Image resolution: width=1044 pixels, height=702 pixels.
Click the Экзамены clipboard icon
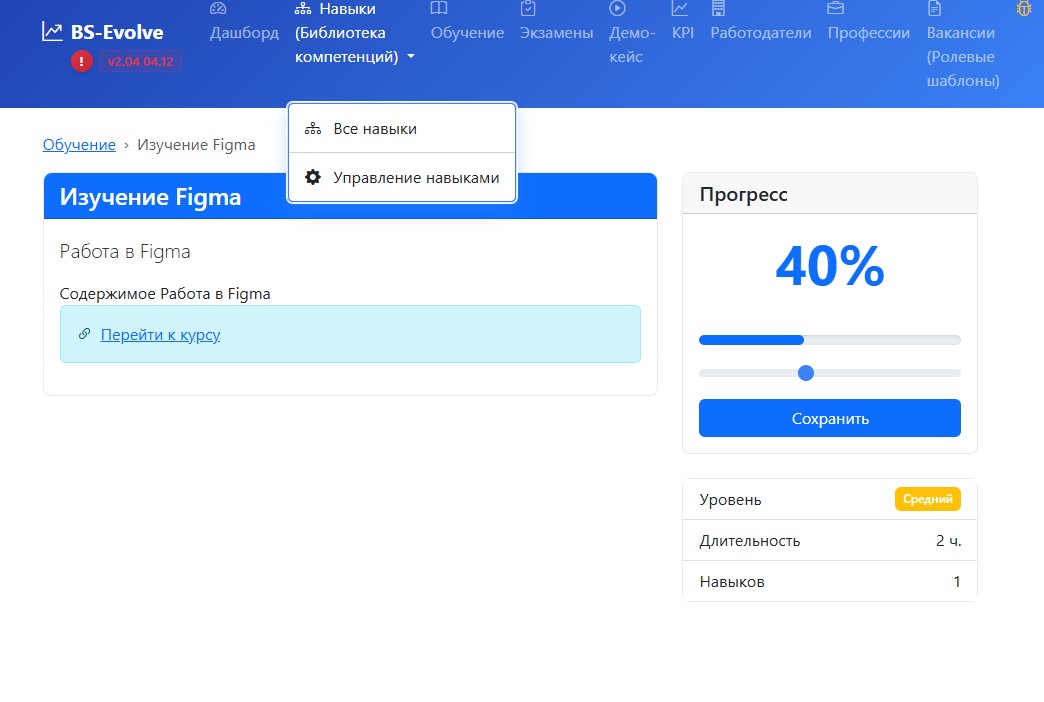click(x=528, y=8)
